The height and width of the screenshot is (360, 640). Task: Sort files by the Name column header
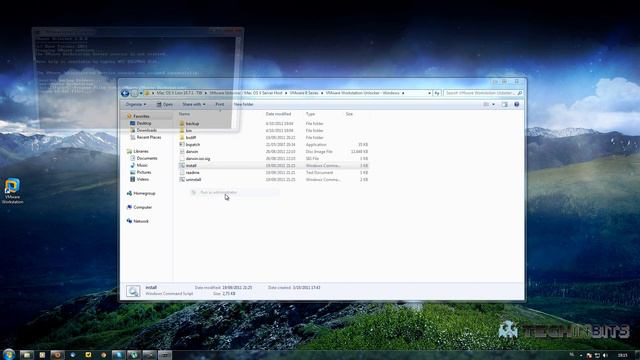tap(184, 114)
